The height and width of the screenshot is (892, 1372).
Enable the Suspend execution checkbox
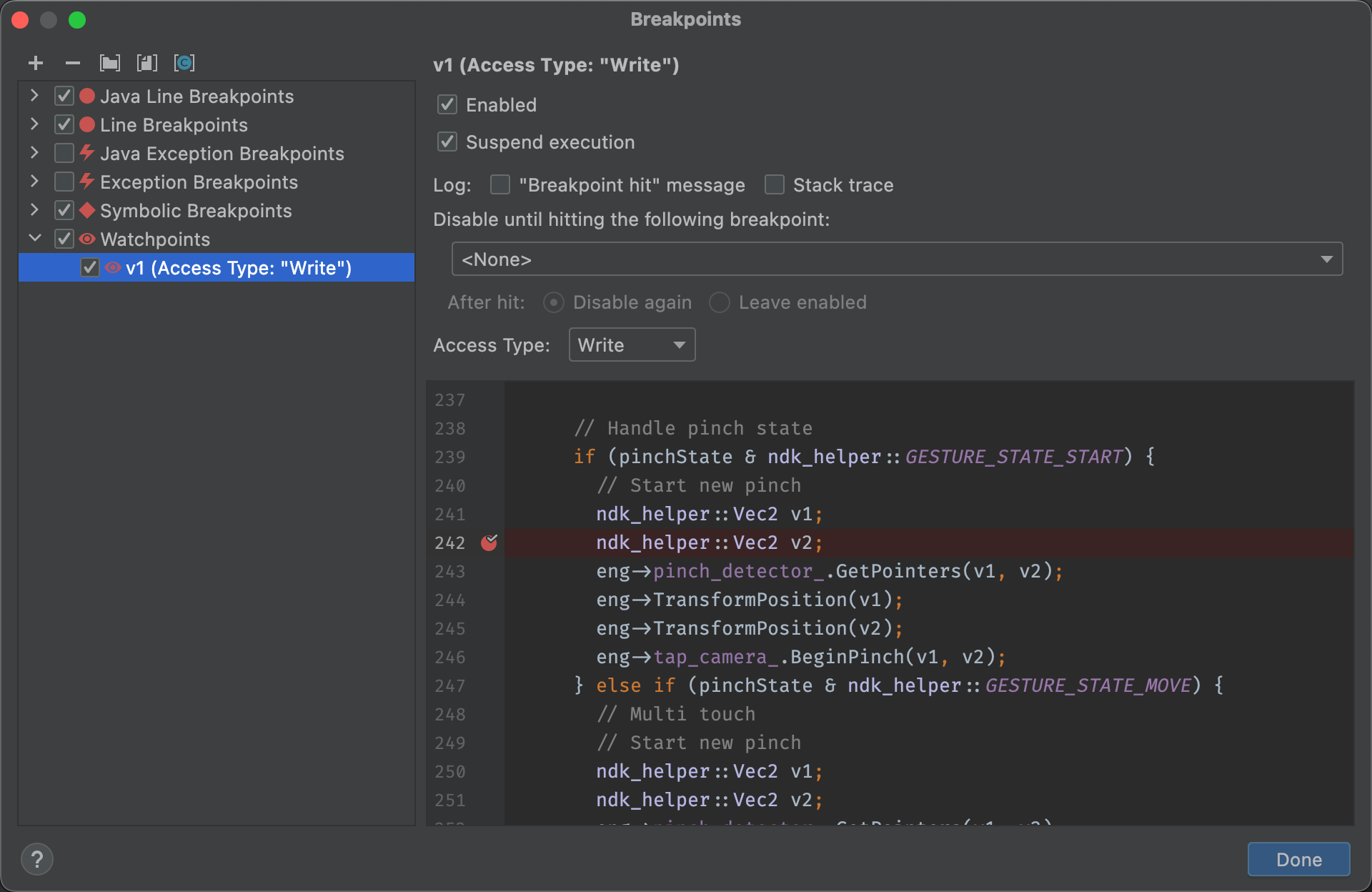point(447,141)
